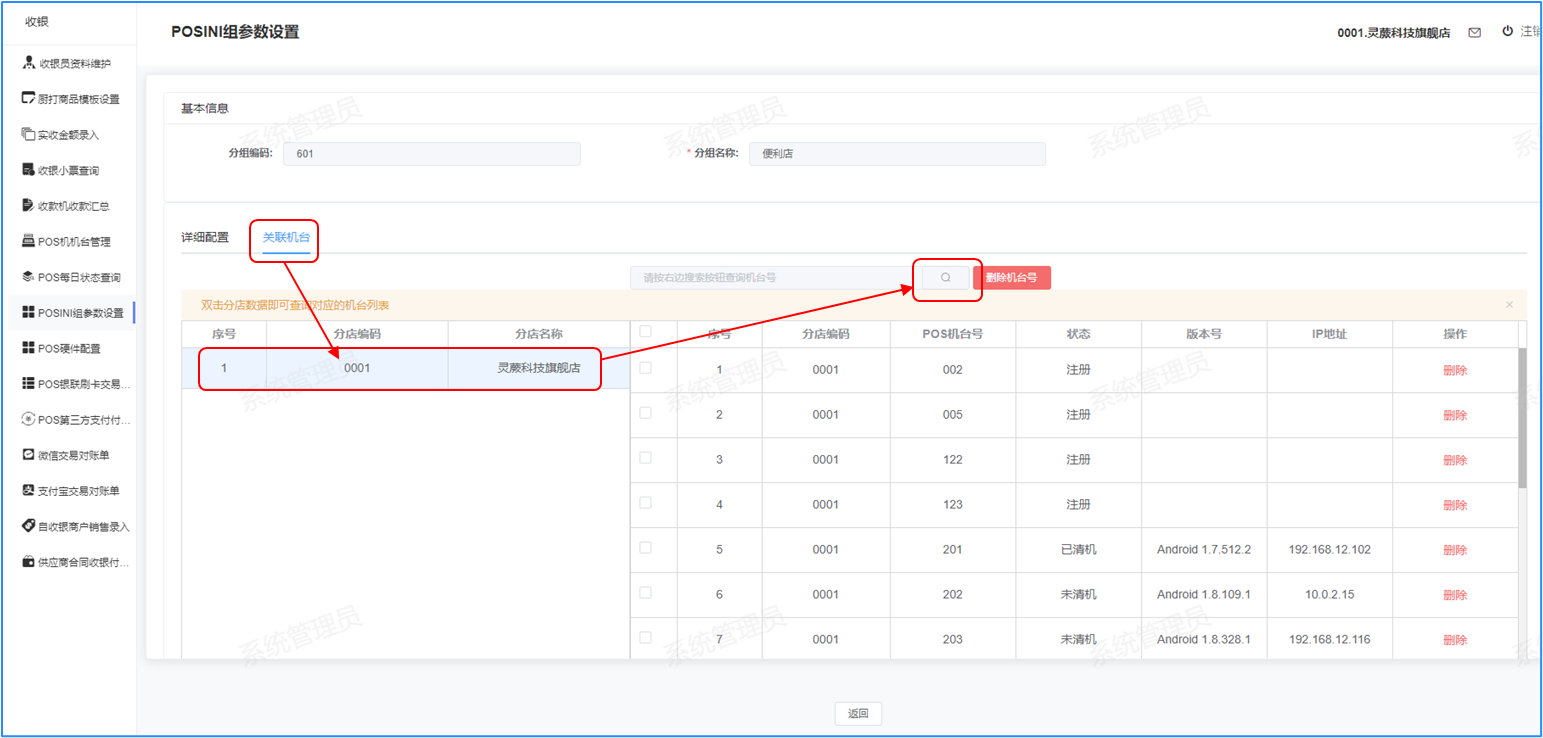Check the box for POS机台号 202

(645, 593)
